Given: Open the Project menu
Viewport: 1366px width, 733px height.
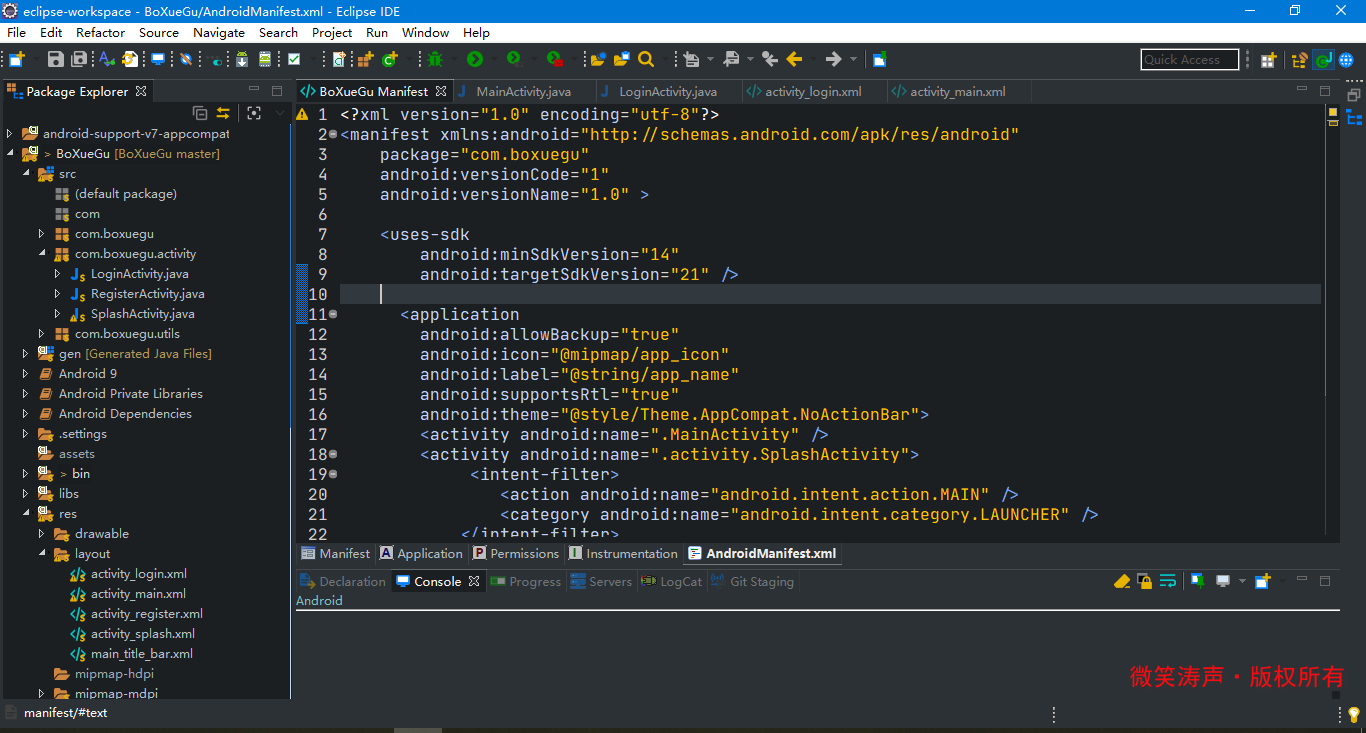Looking at the screenshot, I should (x=332, y=32).
